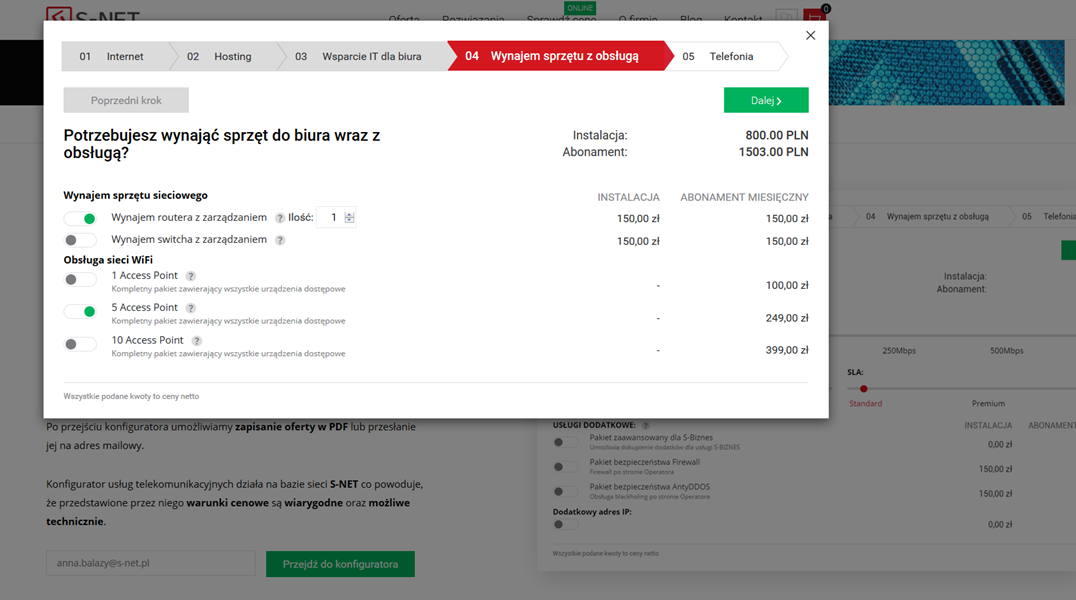Go back with Poprzedni krok button
Screen dimensions: 1076x600
click(x=126, y=100)
